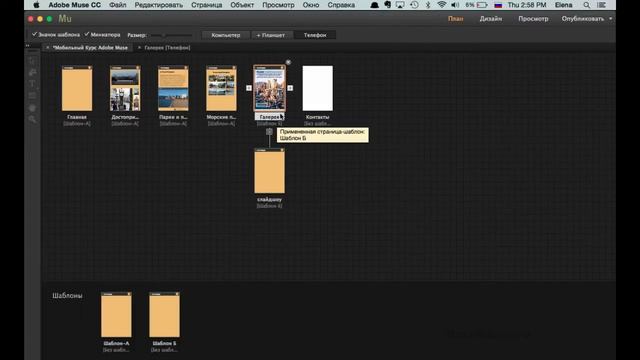Open the AirPlay display menu
Image resolution: width=640 pixels, height=360 pixels.
pos(400,5)
